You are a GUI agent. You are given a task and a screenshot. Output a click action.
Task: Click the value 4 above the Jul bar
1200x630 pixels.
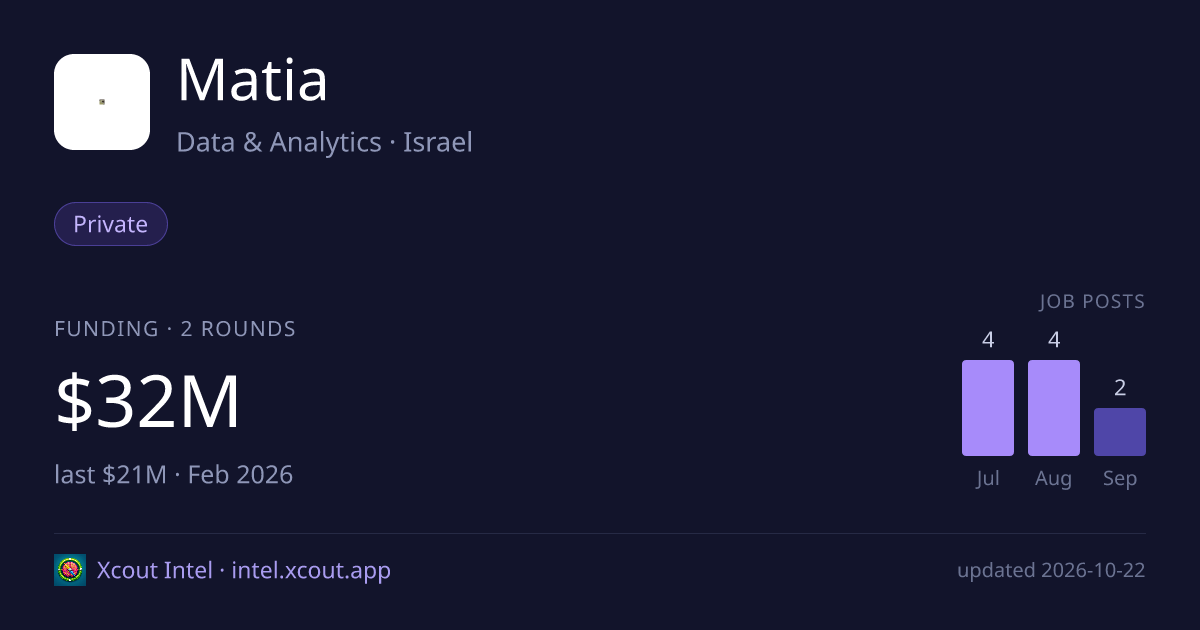[x=988, y=340]
